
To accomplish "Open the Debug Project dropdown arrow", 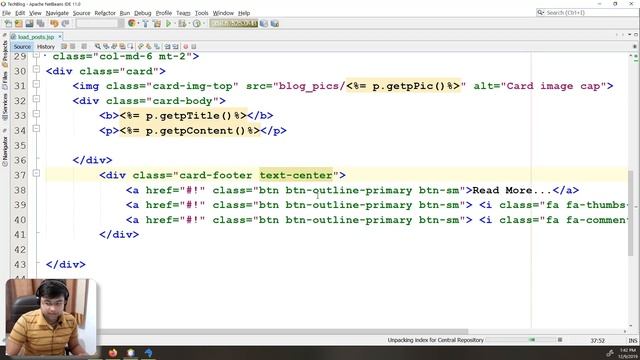I will pyautogui.click(x=189, y=24).
